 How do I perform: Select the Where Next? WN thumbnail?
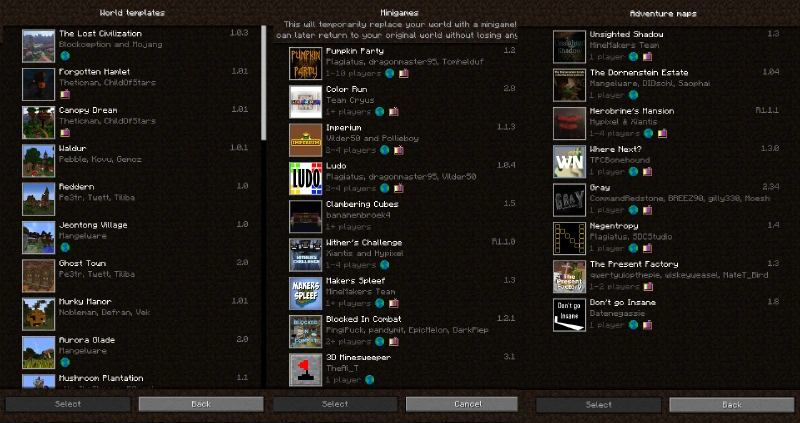coord(569,161)
